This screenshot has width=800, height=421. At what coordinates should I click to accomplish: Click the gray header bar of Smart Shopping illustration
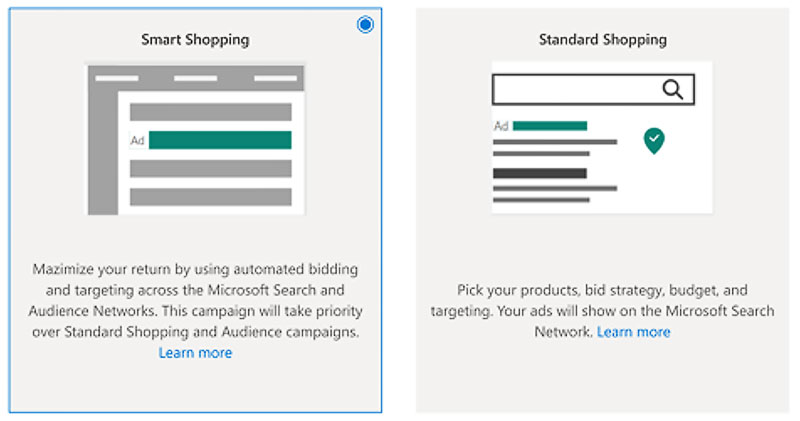pos(196,78)
